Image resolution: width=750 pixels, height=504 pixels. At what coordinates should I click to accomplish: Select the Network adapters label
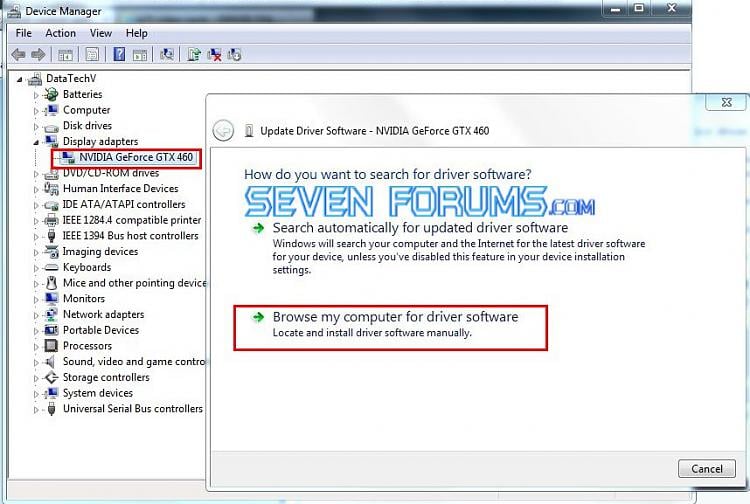pos(103,314)
